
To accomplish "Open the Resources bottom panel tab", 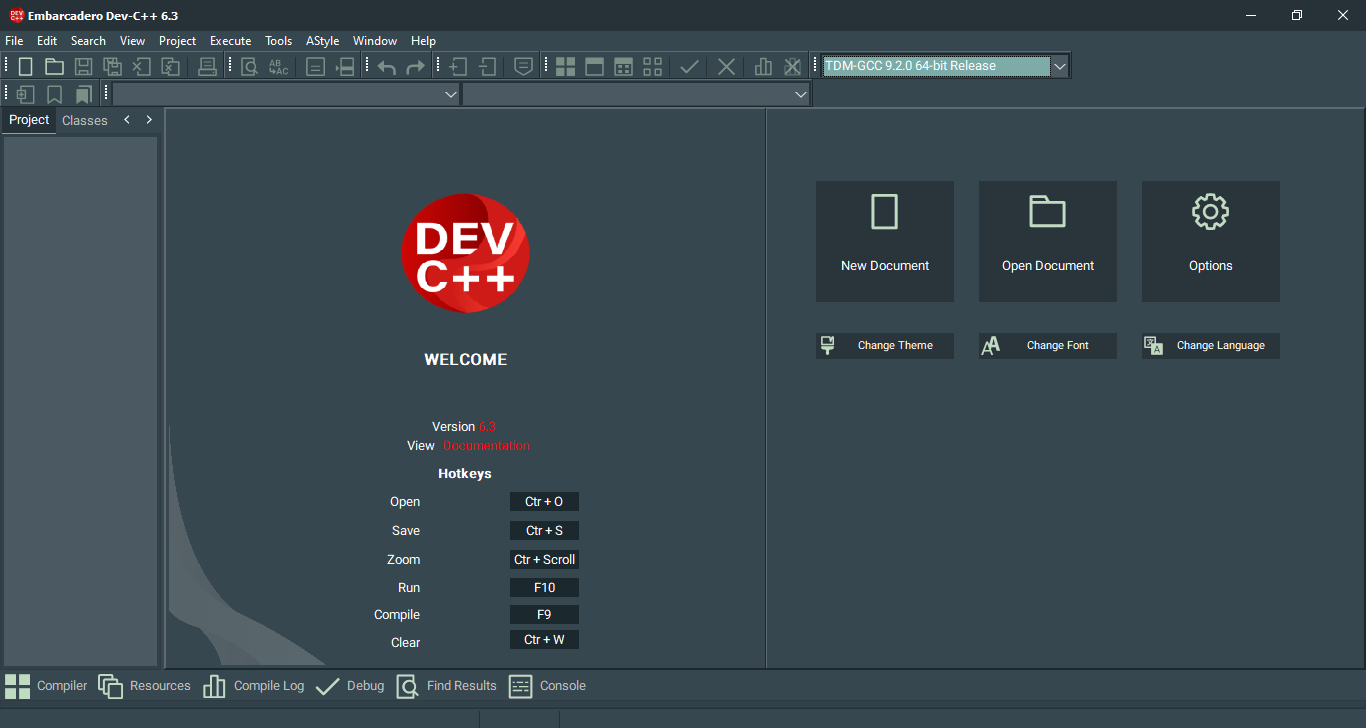I will (x=145, y=686).
